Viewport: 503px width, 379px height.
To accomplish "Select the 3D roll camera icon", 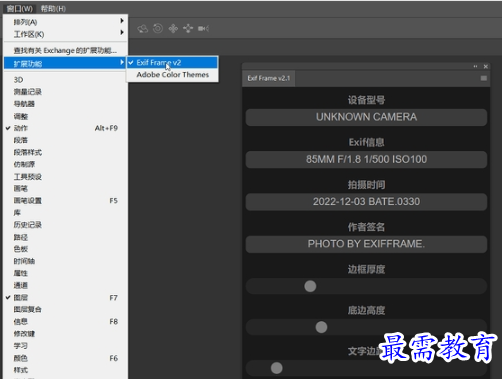I will coord(158,29).
